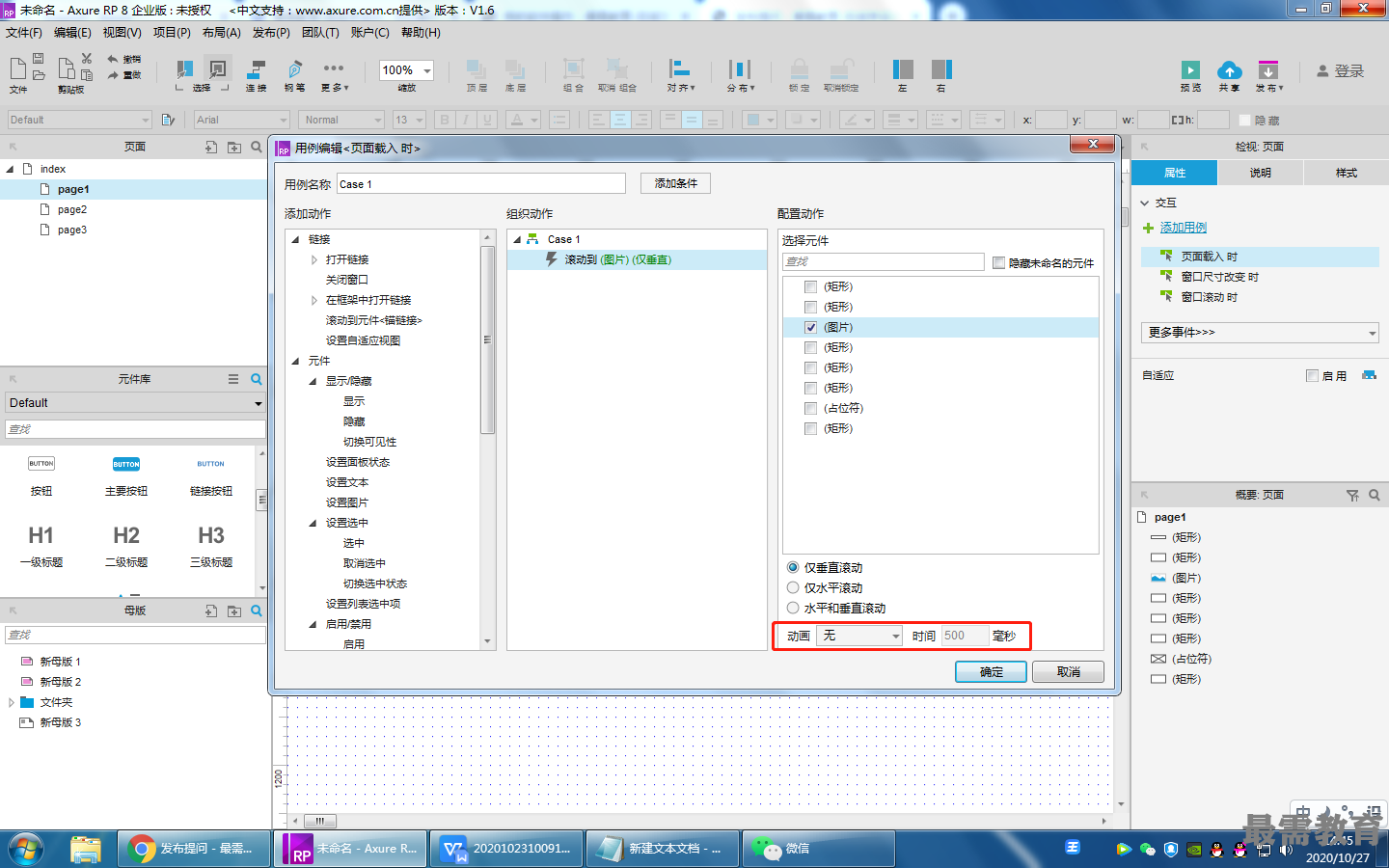Toggle the hidden (隐藏) checkbox in style bar
The image size is (1389, 868).
pos(1244,120)
